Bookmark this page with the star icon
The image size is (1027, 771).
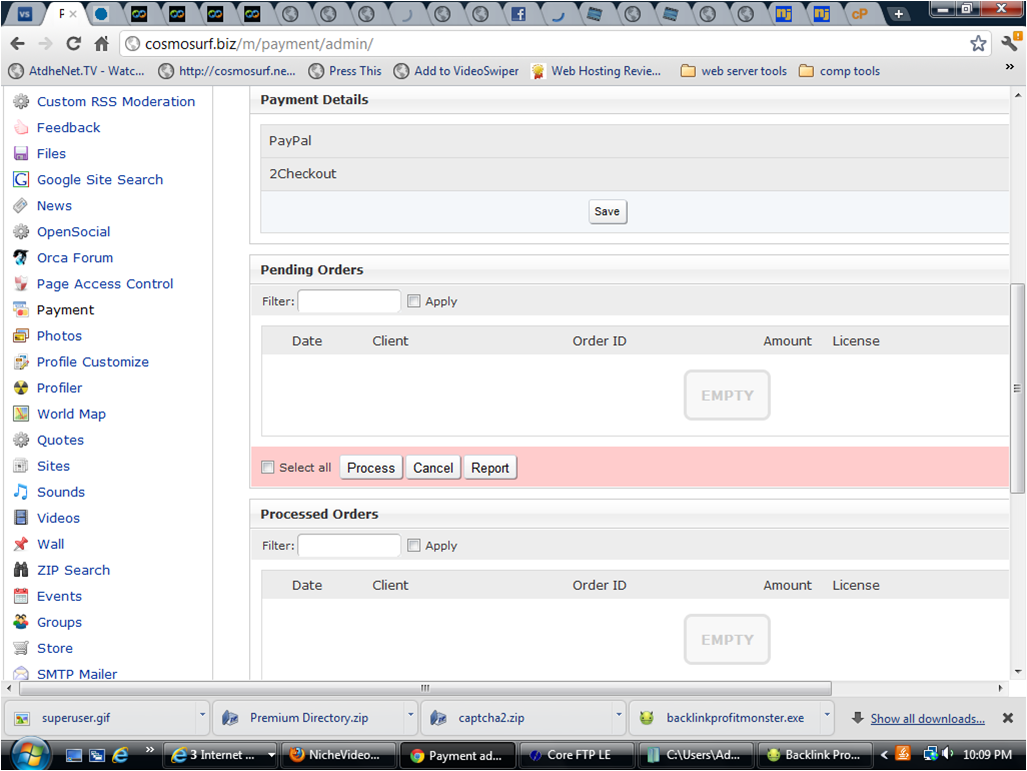[978, 44]
